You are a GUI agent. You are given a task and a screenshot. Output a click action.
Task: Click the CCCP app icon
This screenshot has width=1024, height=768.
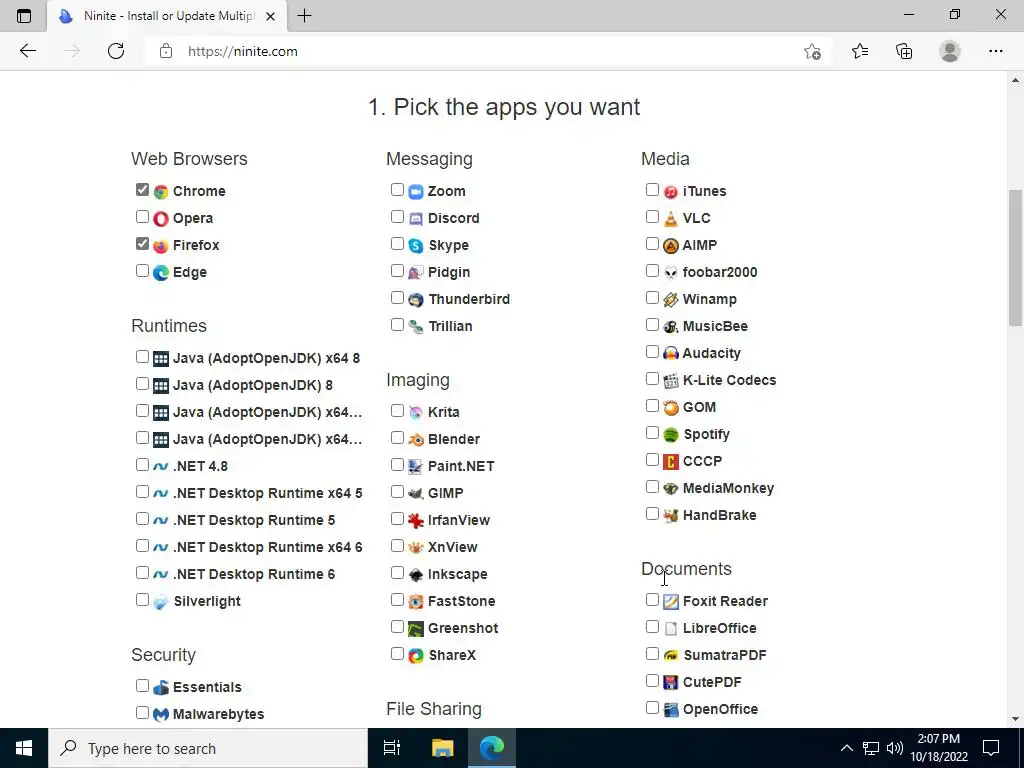coord(671,462)
